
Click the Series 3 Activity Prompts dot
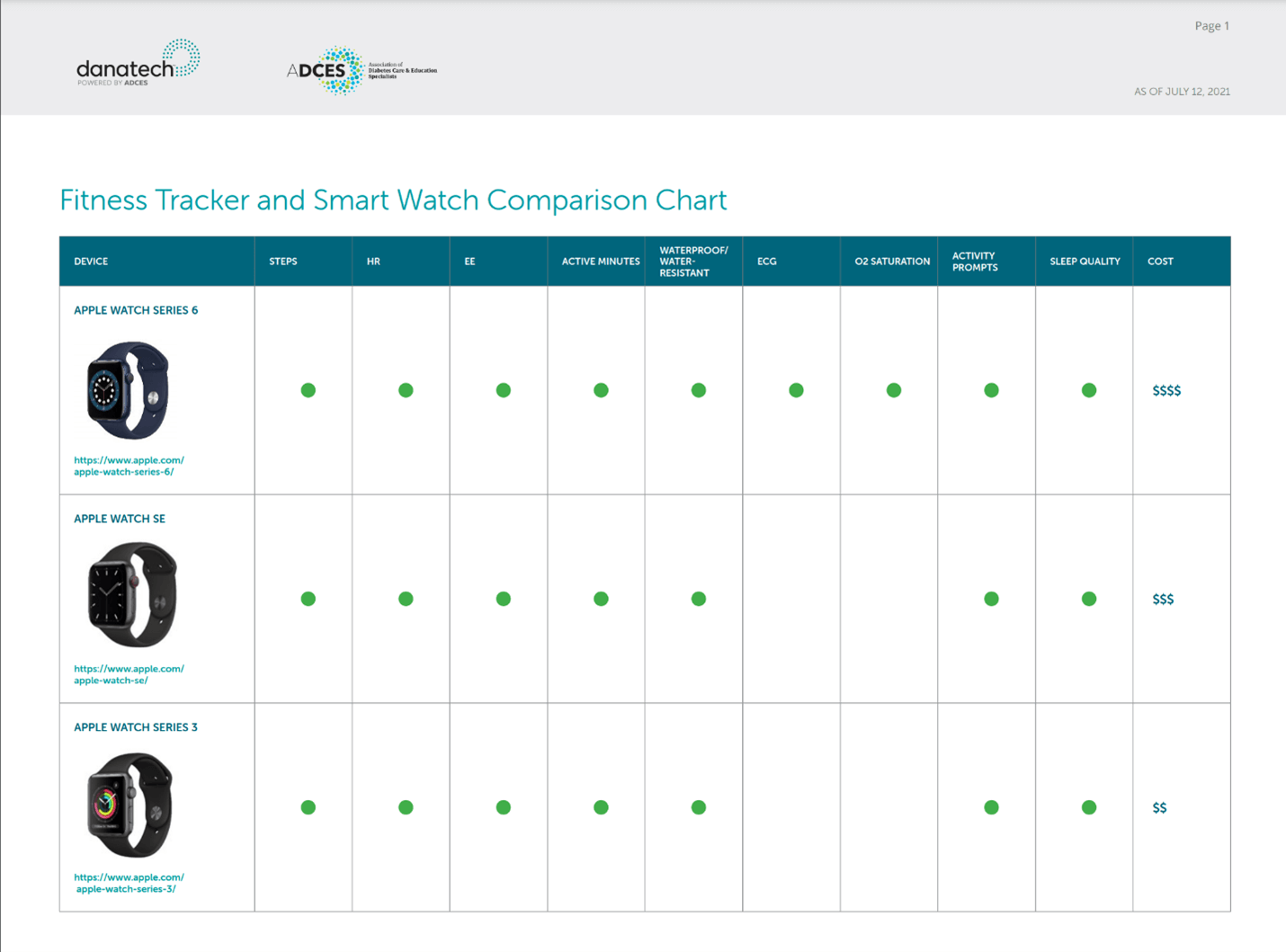pyautogui.click(x=991, y=807)
